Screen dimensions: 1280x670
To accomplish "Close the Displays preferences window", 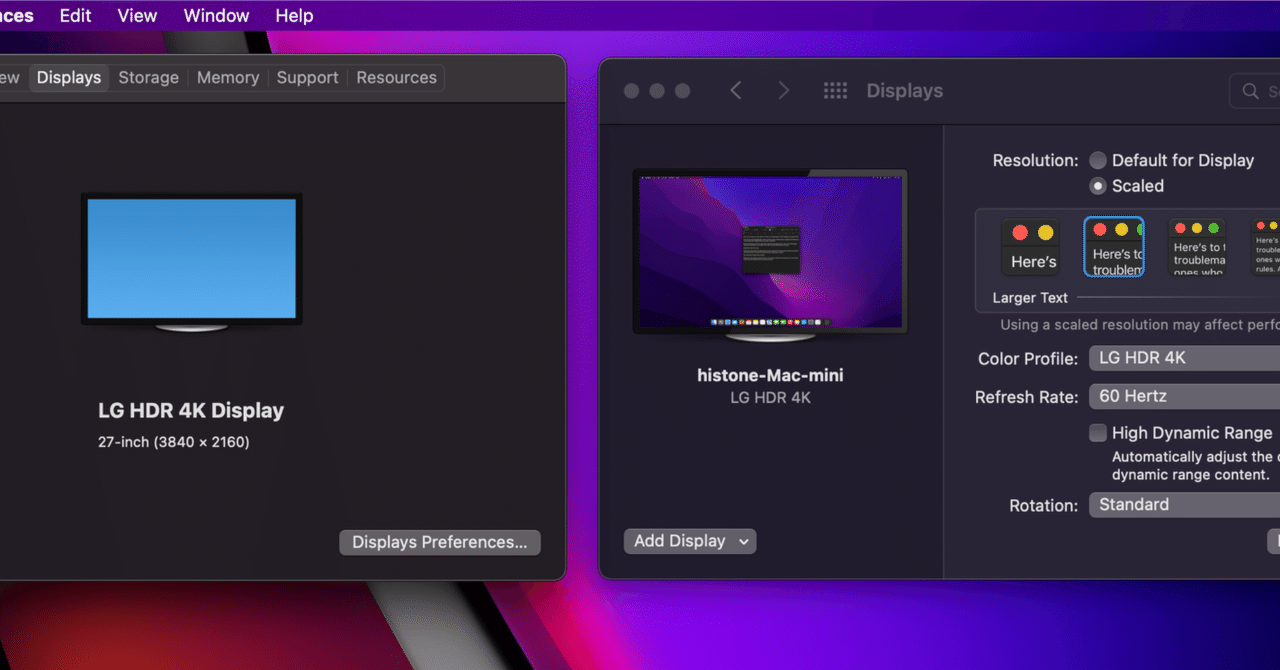I will (x=631, y=91).
